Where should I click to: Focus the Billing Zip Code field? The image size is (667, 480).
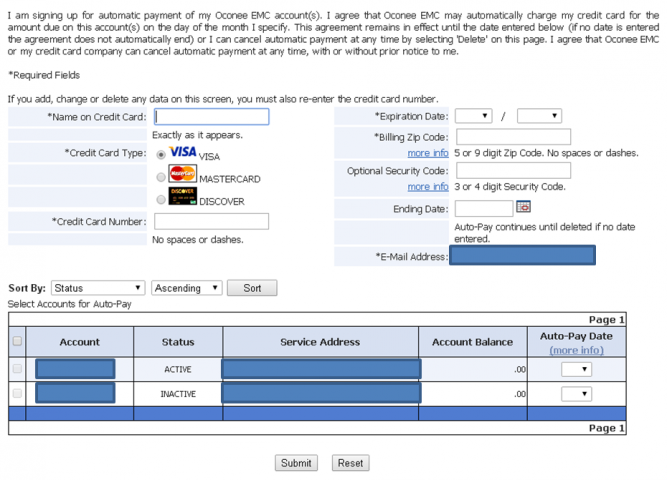click(x=513, y=137)
